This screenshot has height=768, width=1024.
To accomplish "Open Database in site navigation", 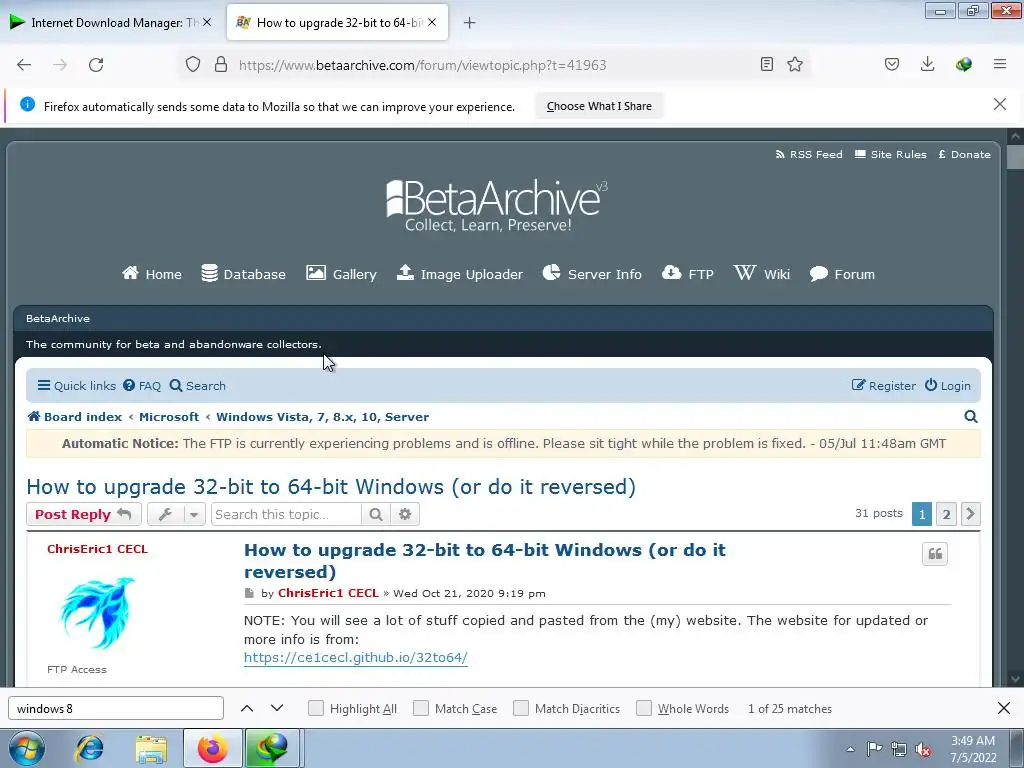I will [x=243, y=274].
